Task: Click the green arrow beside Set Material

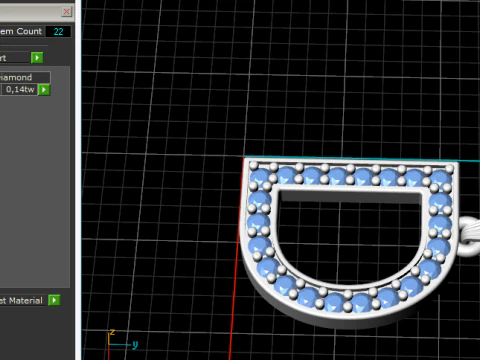Action: pos(54,300)
